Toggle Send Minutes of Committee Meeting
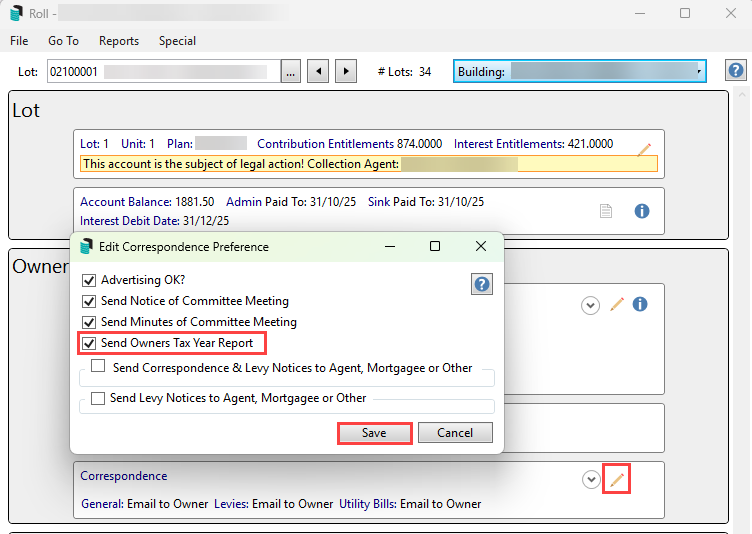The height and width of the screenshot is (534, 752). tap(89, 322)
